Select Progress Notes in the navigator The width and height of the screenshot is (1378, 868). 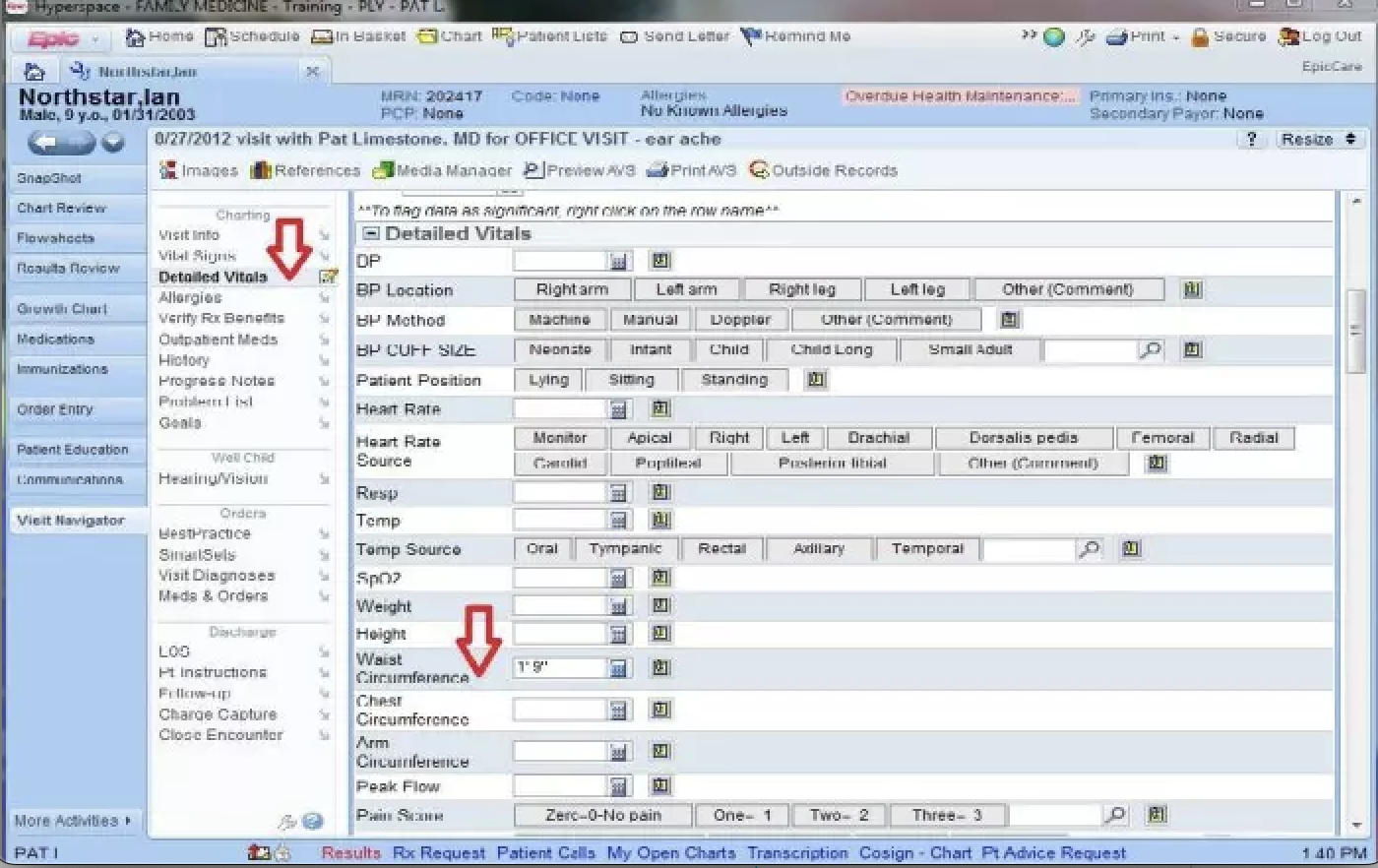pyautogui.click(x=217, y=381)
